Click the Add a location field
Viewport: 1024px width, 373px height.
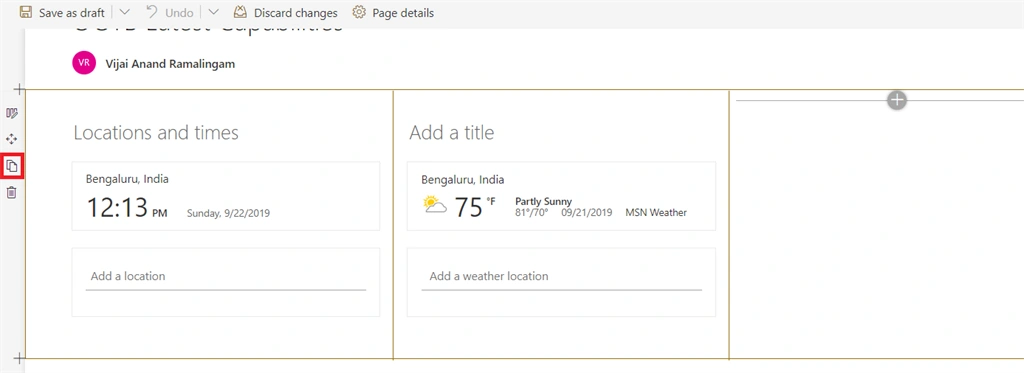(226, 276)
